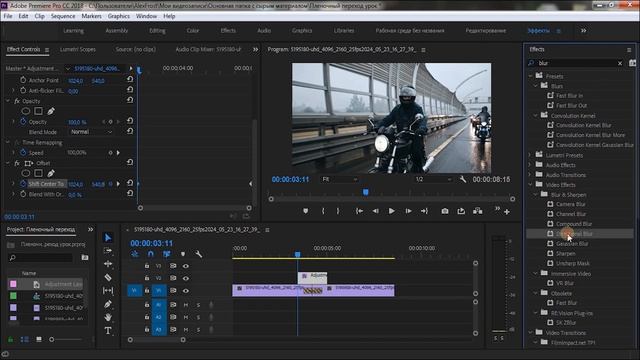Show more workspaces overflow chevron
Screen dimensions: 640x360
pyautogui.click(x=584, y=31)
